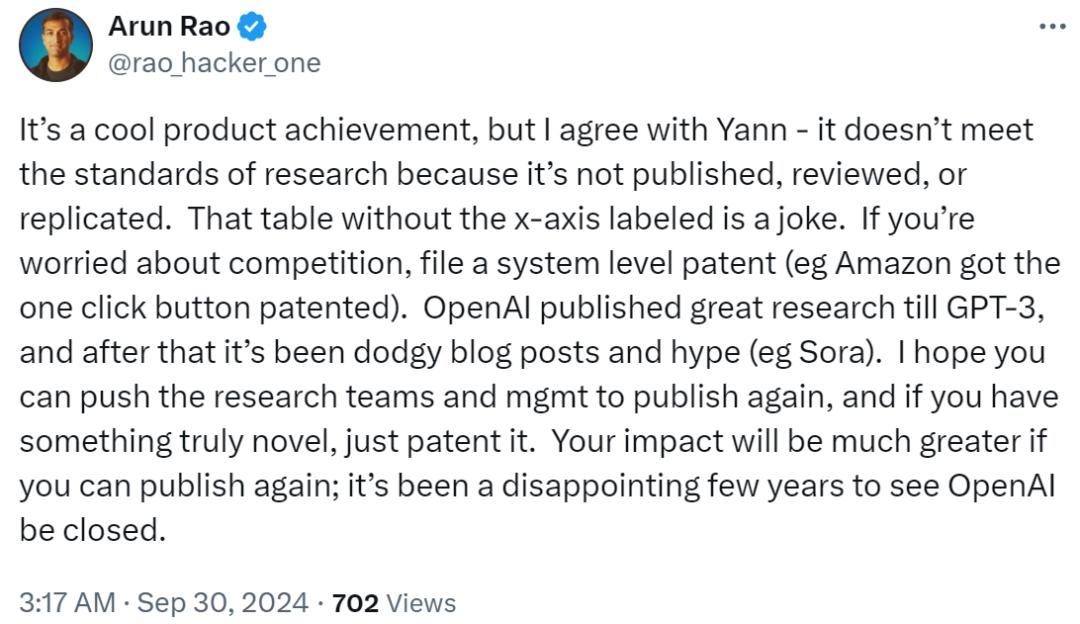Click the final words 'be closed.'
The image size is (1080, 624).
[x=91, y=530]
